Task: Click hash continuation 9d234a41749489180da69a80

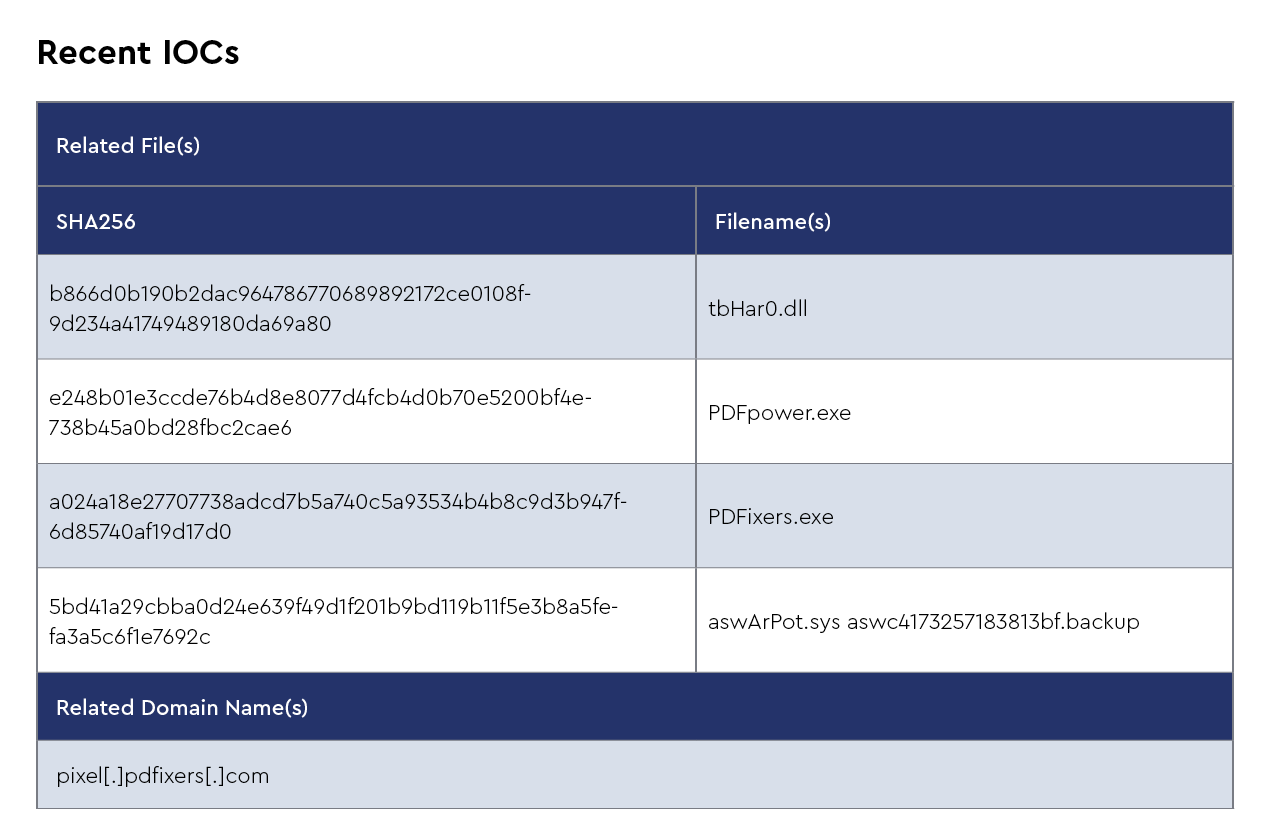Action: click(190, 324)
